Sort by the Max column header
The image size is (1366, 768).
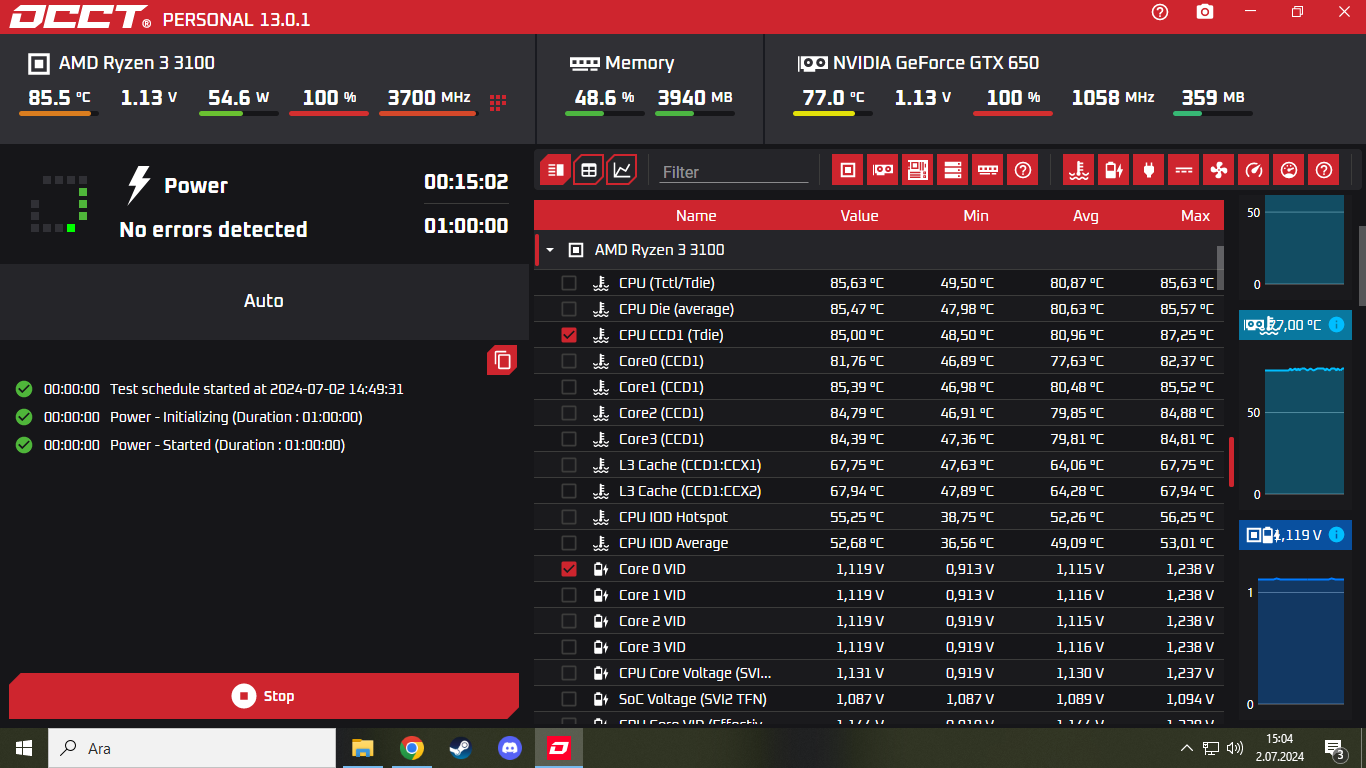pyautogui.click(x=1195, y=216)
